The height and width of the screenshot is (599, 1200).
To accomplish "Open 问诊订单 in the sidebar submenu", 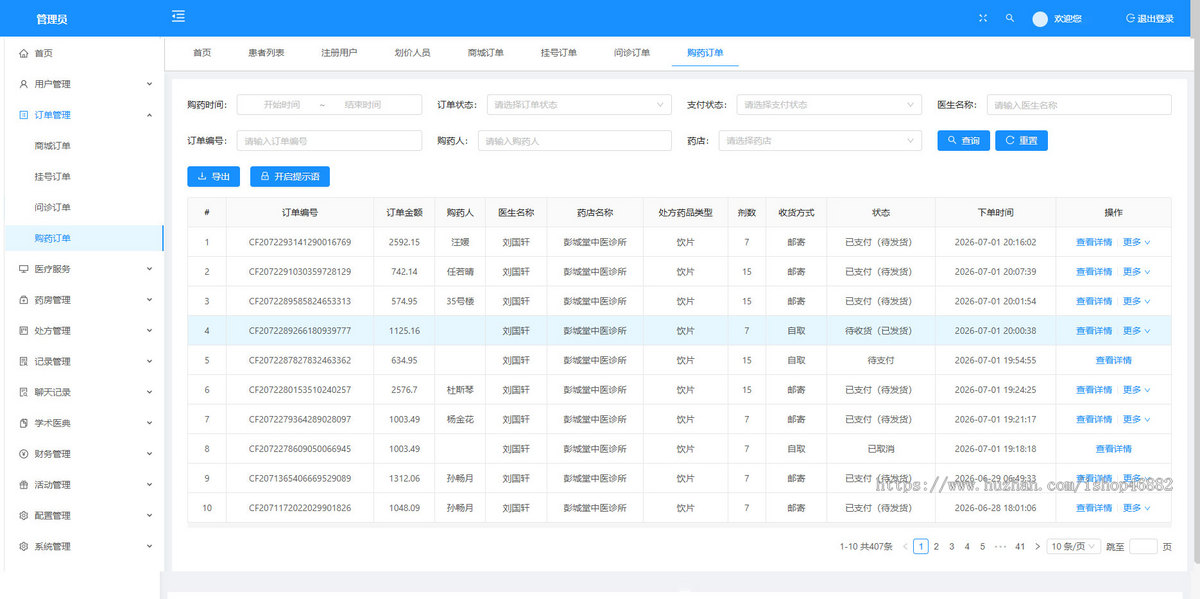I will coord(82,207).
